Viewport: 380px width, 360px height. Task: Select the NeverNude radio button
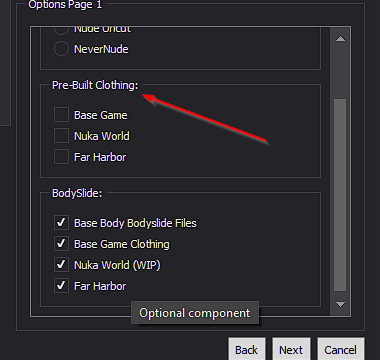tap(61, 49)
